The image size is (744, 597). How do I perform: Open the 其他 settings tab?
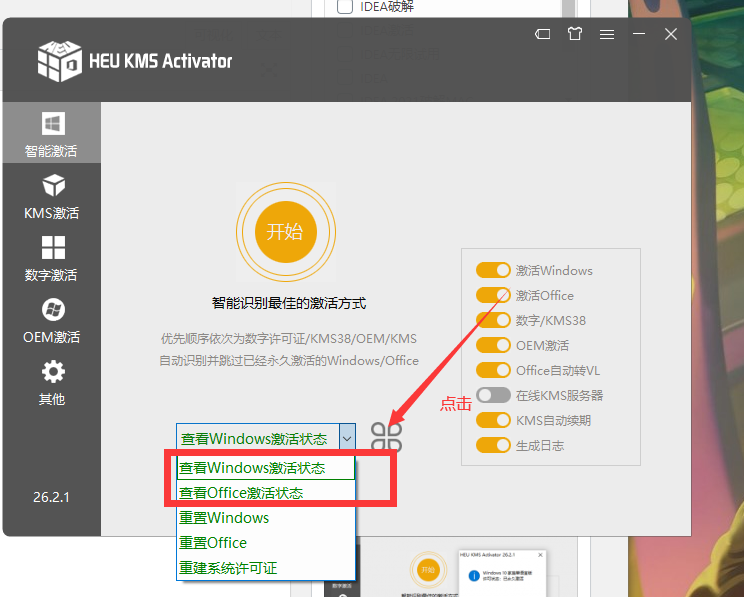52,382
